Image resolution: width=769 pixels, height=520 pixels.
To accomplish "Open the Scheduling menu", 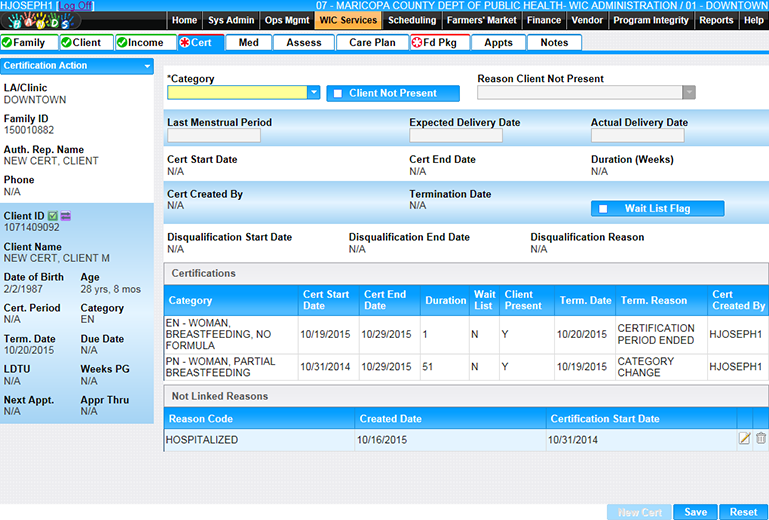I will (x=412, y=20).
